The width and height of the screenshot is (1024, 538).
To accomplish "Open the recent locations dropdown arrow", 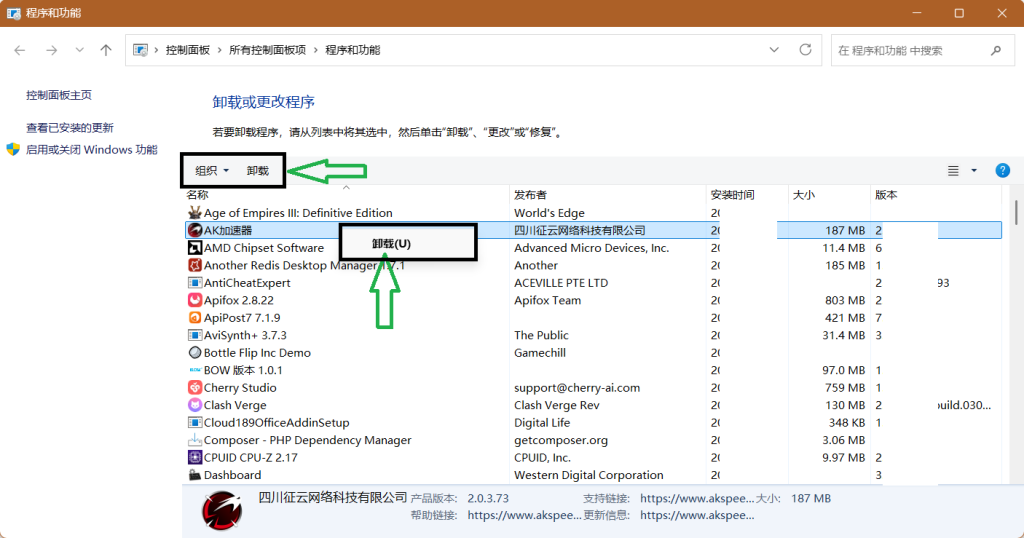I will (79, 50).
